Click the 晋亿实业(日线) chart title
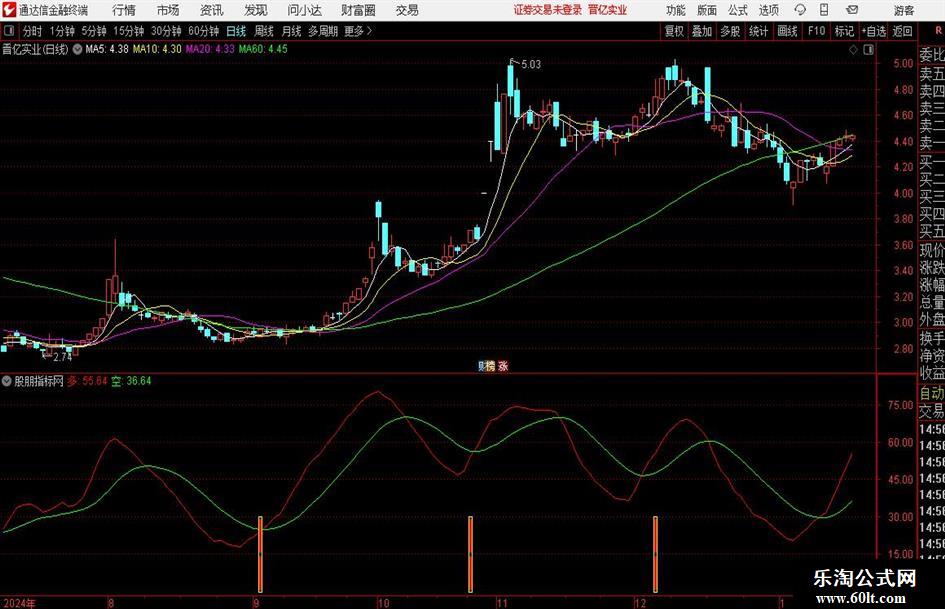The height and width of the screenshot is (609, 945). [x=35, y=49]
